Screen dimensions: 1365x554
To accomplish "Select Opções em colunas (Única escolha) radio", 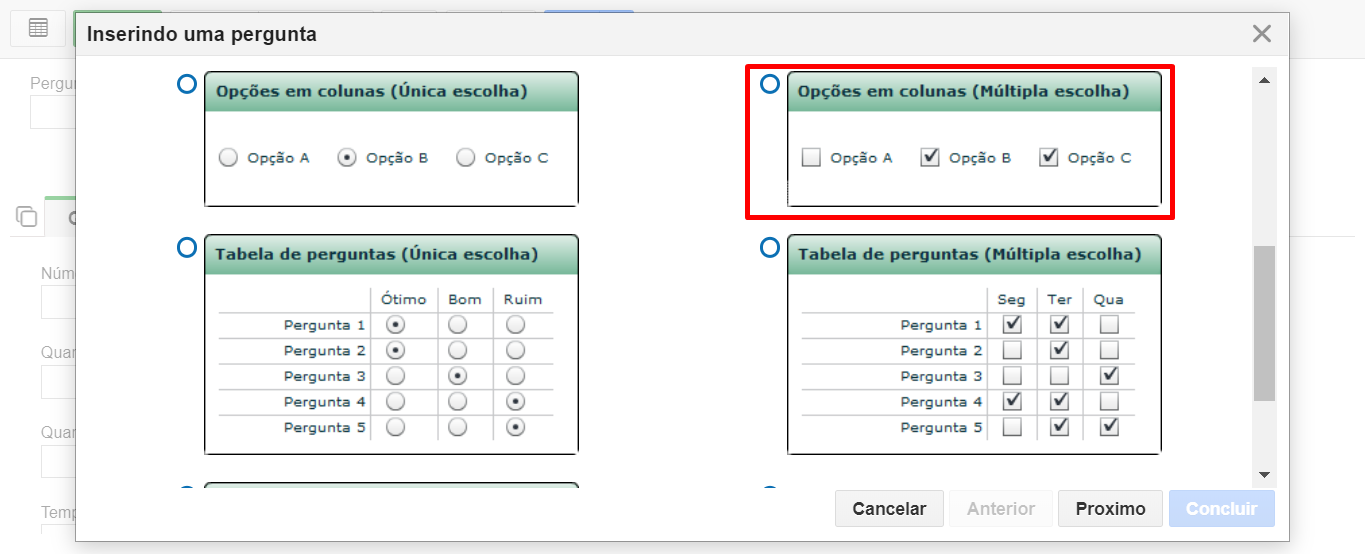I will [186, 84].
